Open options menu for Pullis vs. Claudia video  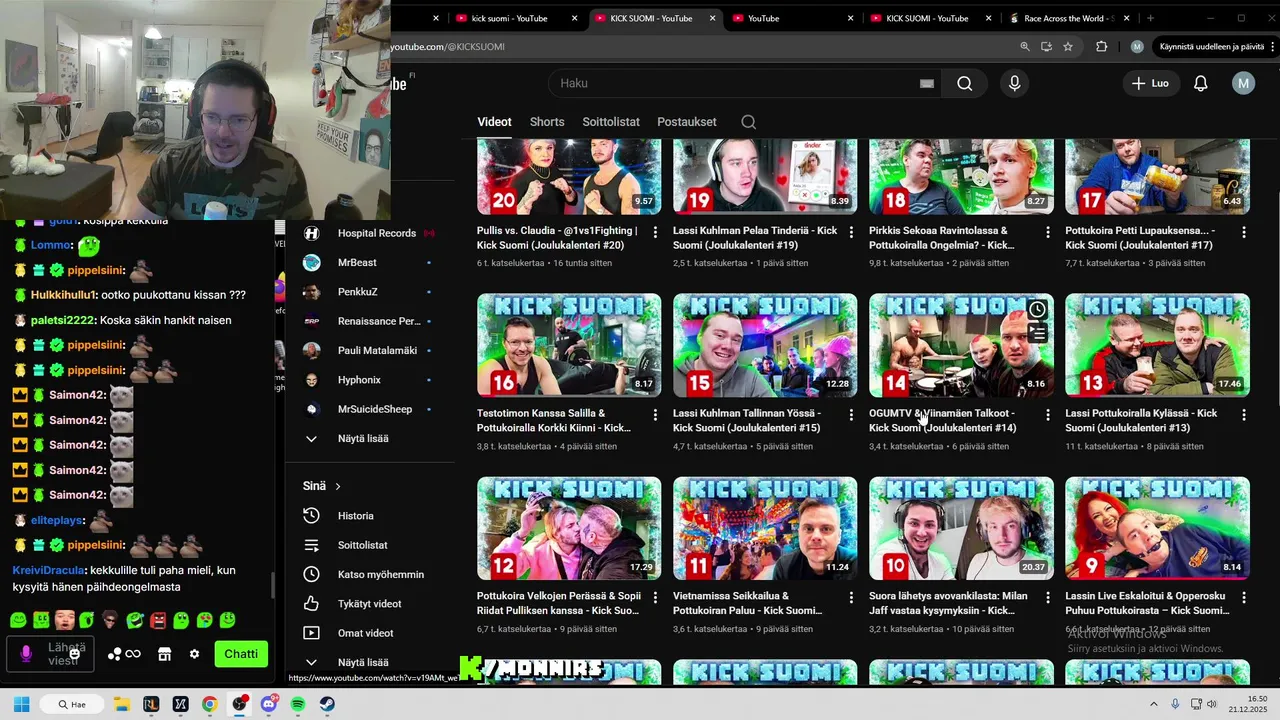tap(655, 232)
